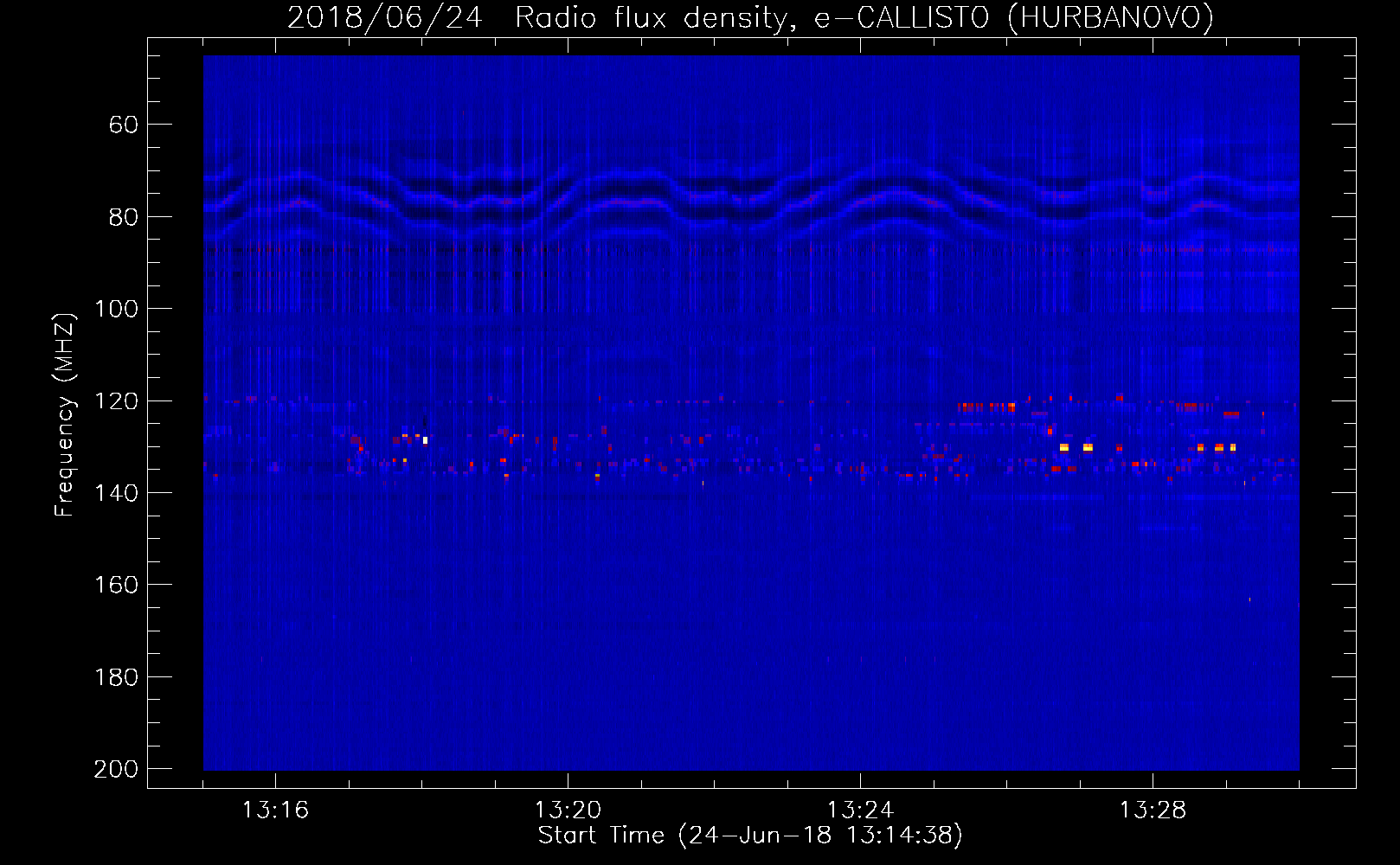Click the 'Frequency (MHZ)' axis title

tap(66, 414)
